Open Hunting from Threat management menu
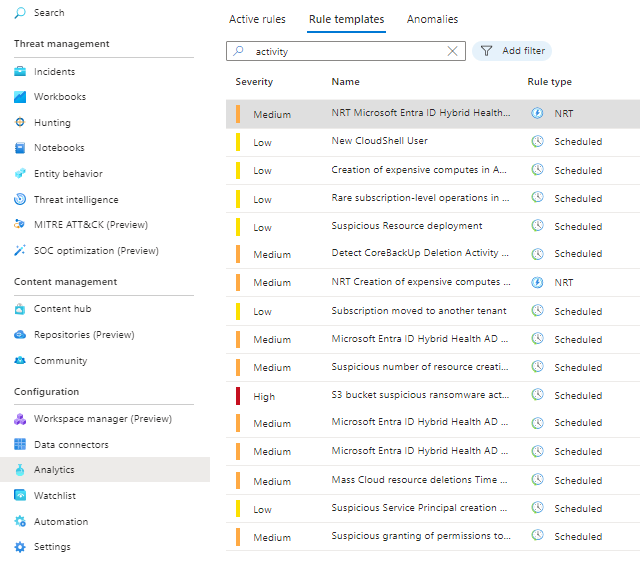640x568 pixels. click(x=52, y=122)
